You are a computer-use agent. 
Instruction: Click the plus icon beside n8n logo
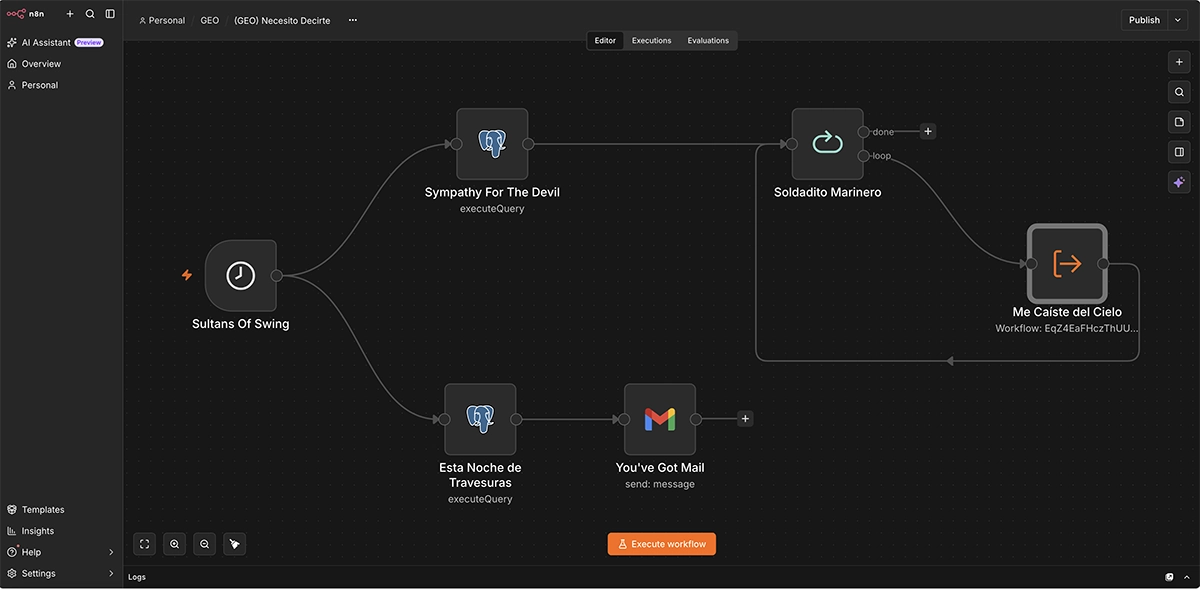pos(70,14)
